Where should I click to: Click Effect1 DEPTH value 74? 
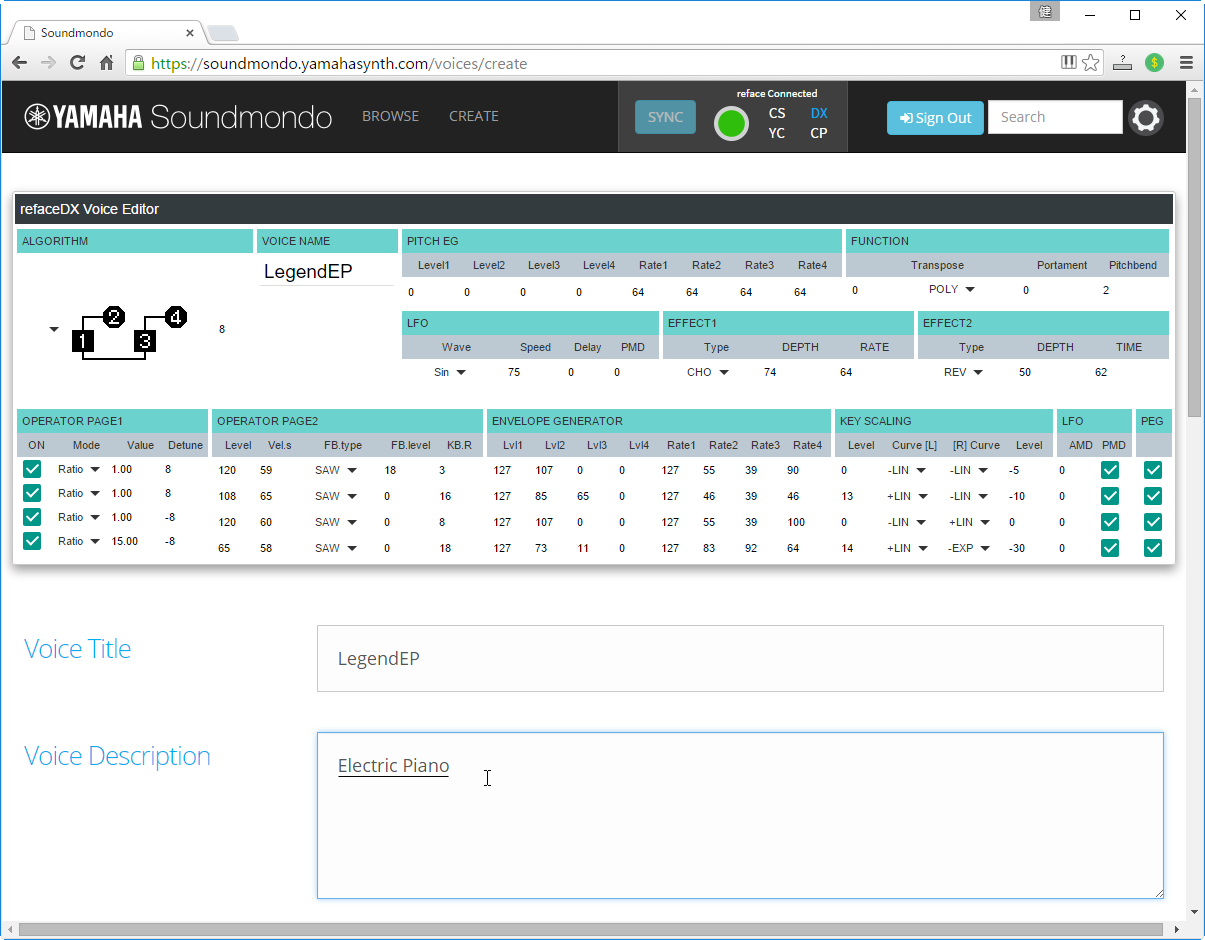coord(770,372)
